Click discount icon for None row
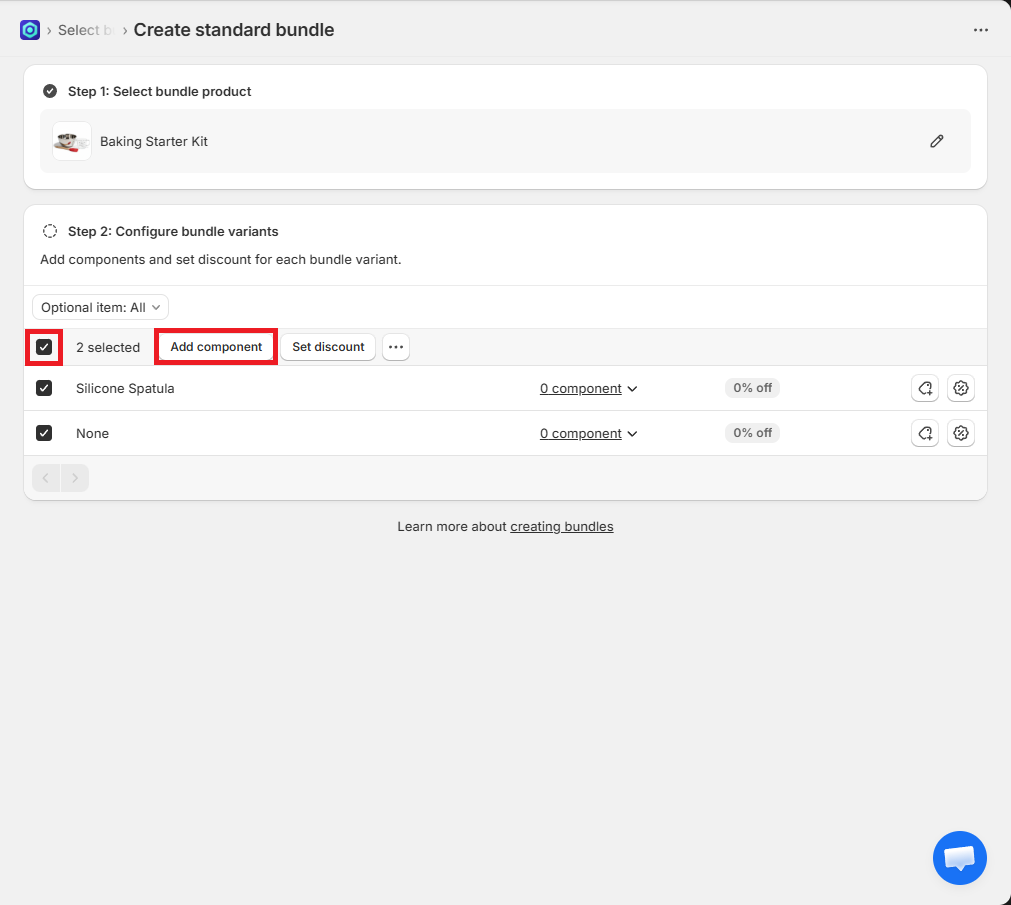The width and height of the screenshot is (1011, 905). (961, 433)
